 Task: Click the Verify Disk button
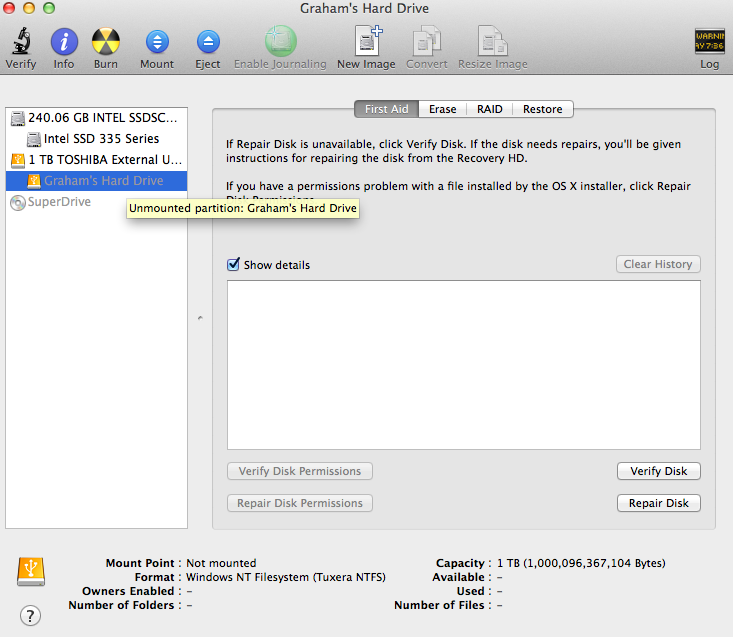coord(659,471)
